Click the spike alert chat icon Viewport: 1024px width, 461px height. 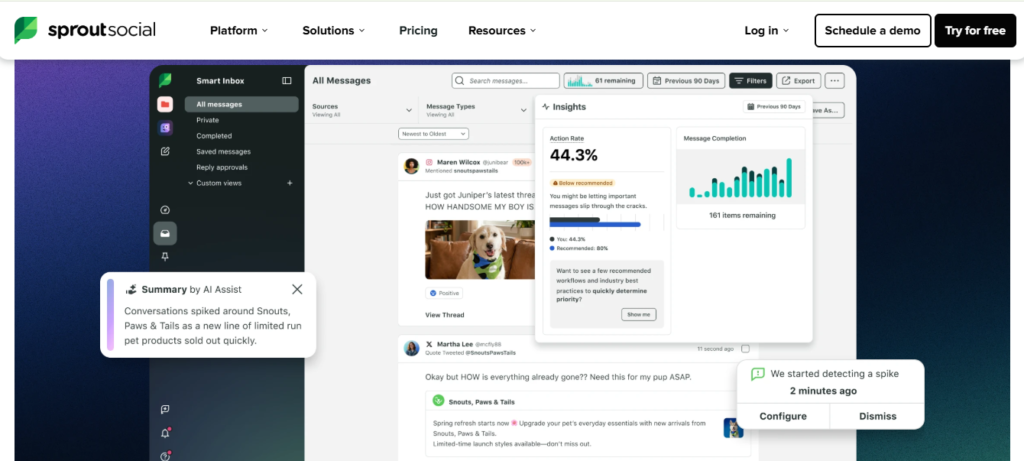click(x=758, y=374)
